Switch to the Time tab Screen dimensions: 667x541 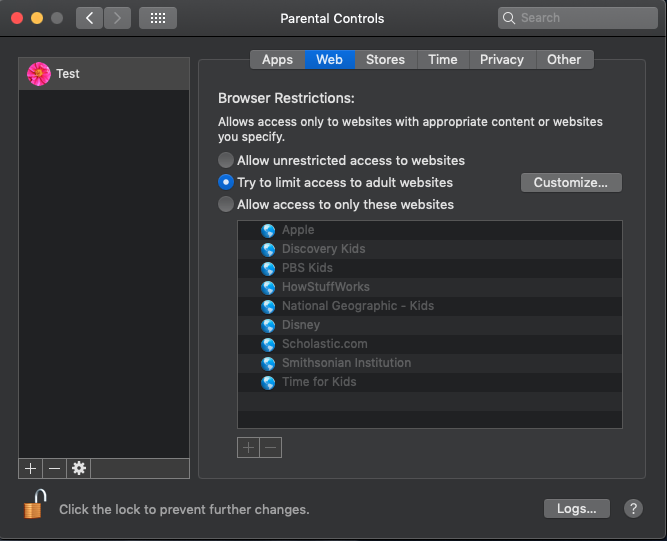(443, 60)
